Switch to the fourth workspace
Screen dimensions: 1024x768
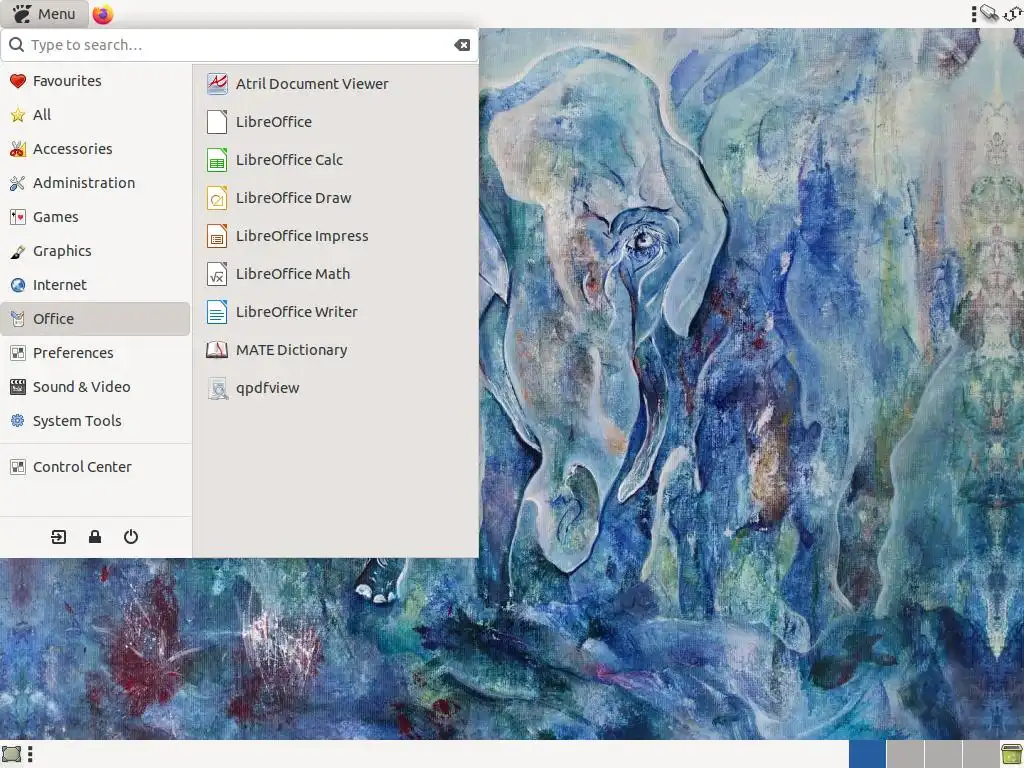981,754
